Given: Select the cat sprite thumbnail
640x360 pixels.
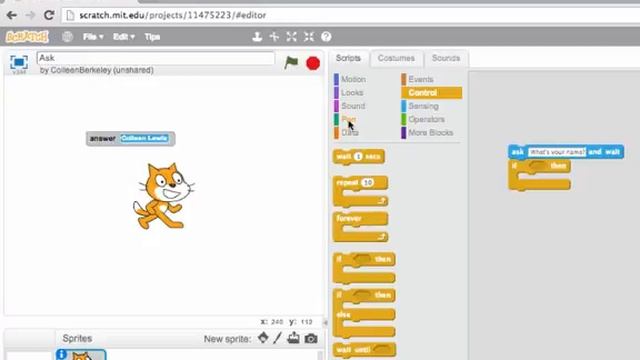Looking at the screenshot, I should tap(82, 356).
